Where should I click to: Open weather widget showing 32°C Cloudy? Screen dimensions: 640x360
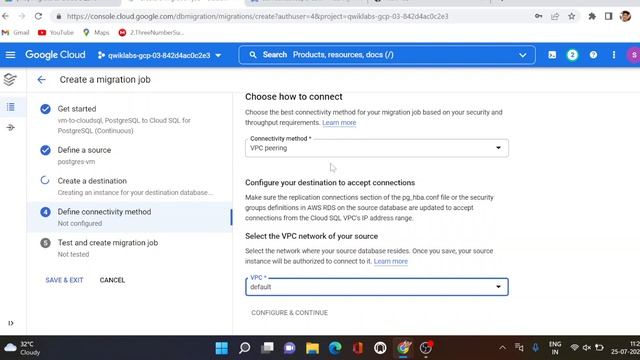pos(22,348)
